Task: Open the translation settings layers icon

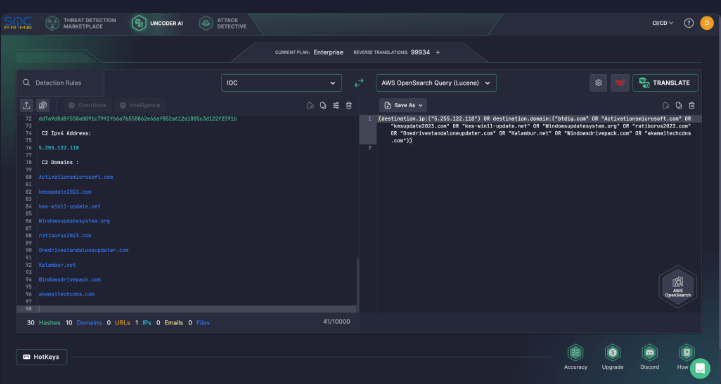Action: point(598,83)
